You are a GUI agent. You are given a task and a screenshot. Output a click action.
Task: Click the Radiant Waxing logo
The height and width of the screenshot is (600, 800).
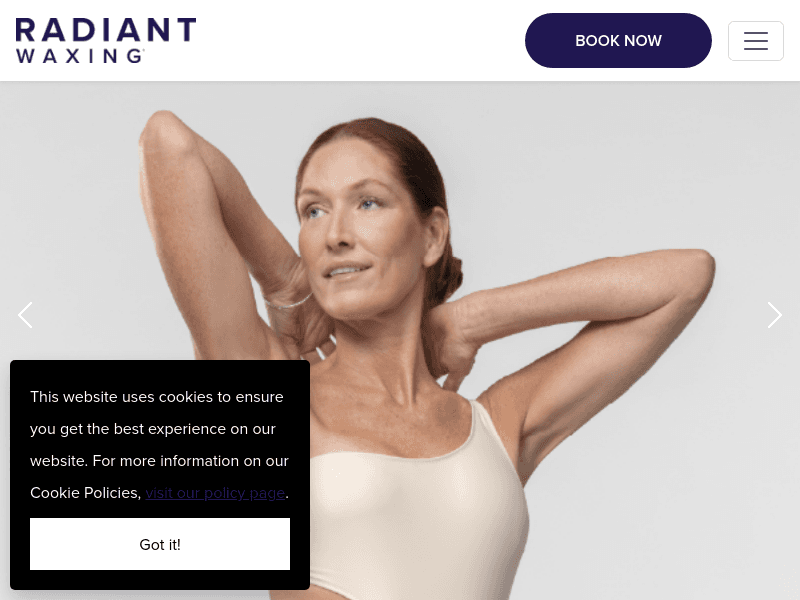click(x=106, y=40)
